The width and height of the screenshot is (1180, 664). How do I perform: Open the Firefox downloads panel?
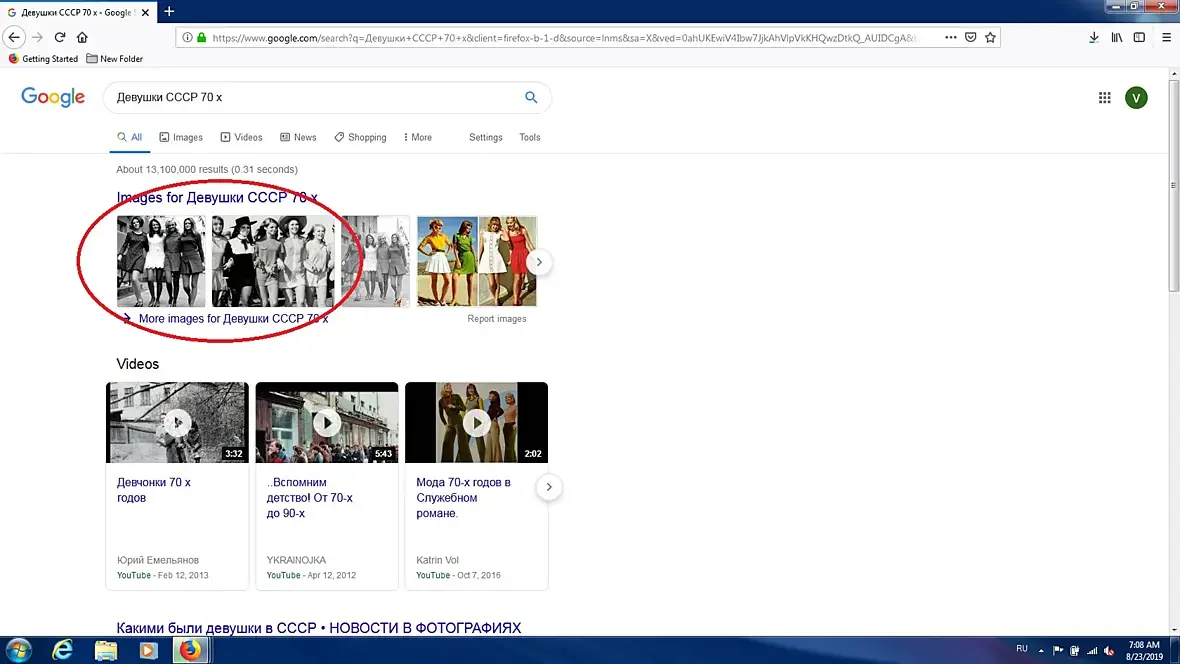[1093, 37]
